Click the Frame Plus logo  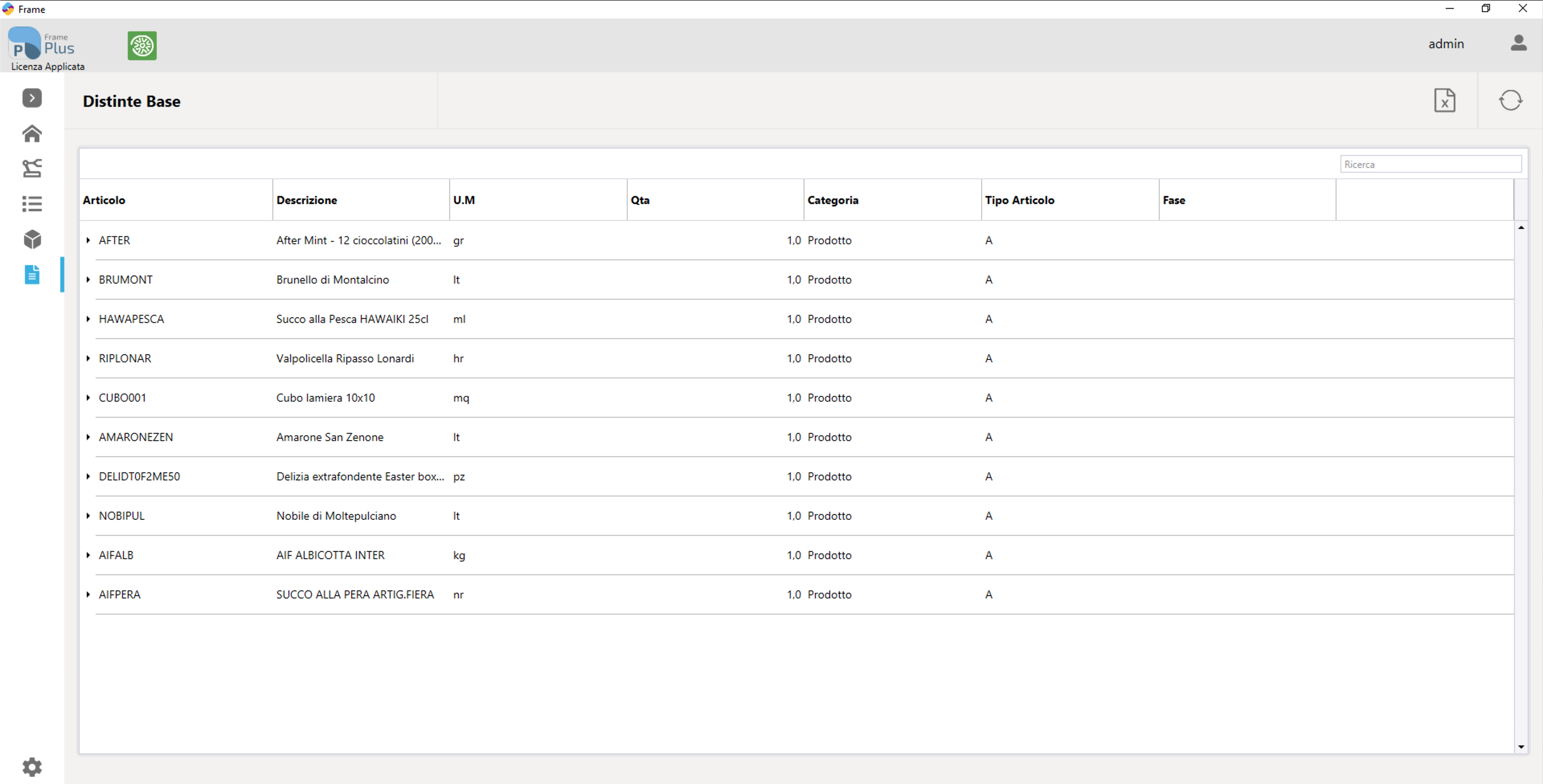tap(41, 43)
